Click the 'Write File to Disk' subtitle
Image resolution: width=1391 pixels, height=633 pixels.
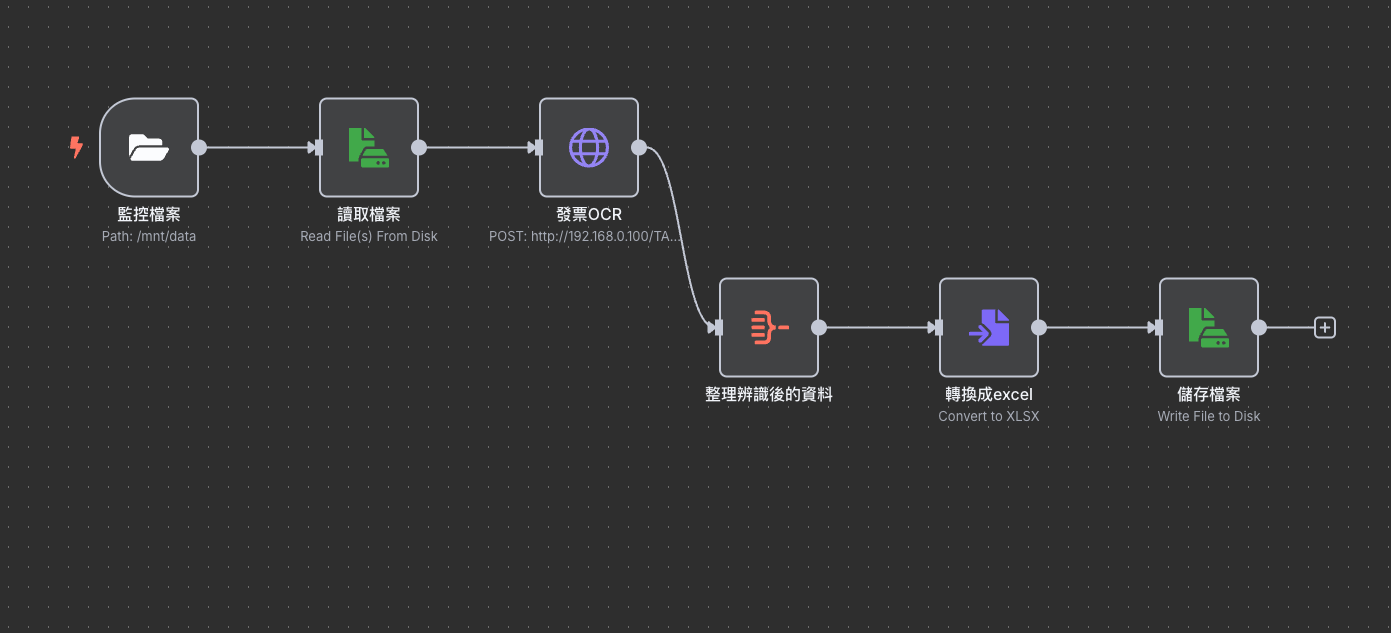tap(1208, 416)
